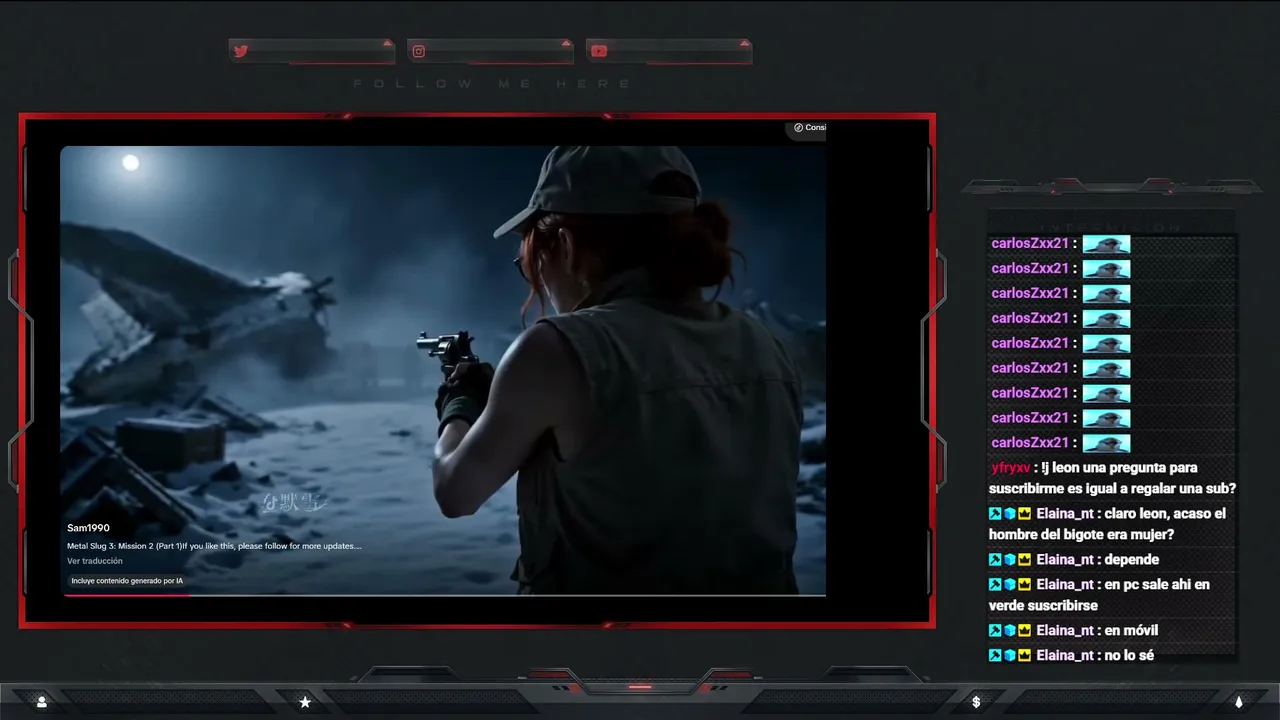Click the Instagram icon in the overlay
The width and height of the screenshot is (1280, 720).
[x=419, y=51]
